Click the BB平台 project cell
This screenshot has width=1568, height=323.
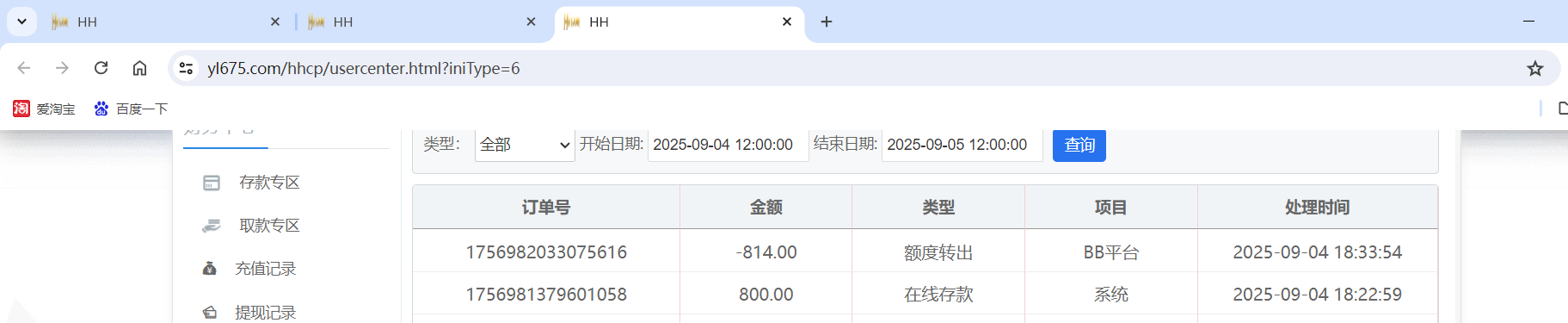(x=1111, y=252)
